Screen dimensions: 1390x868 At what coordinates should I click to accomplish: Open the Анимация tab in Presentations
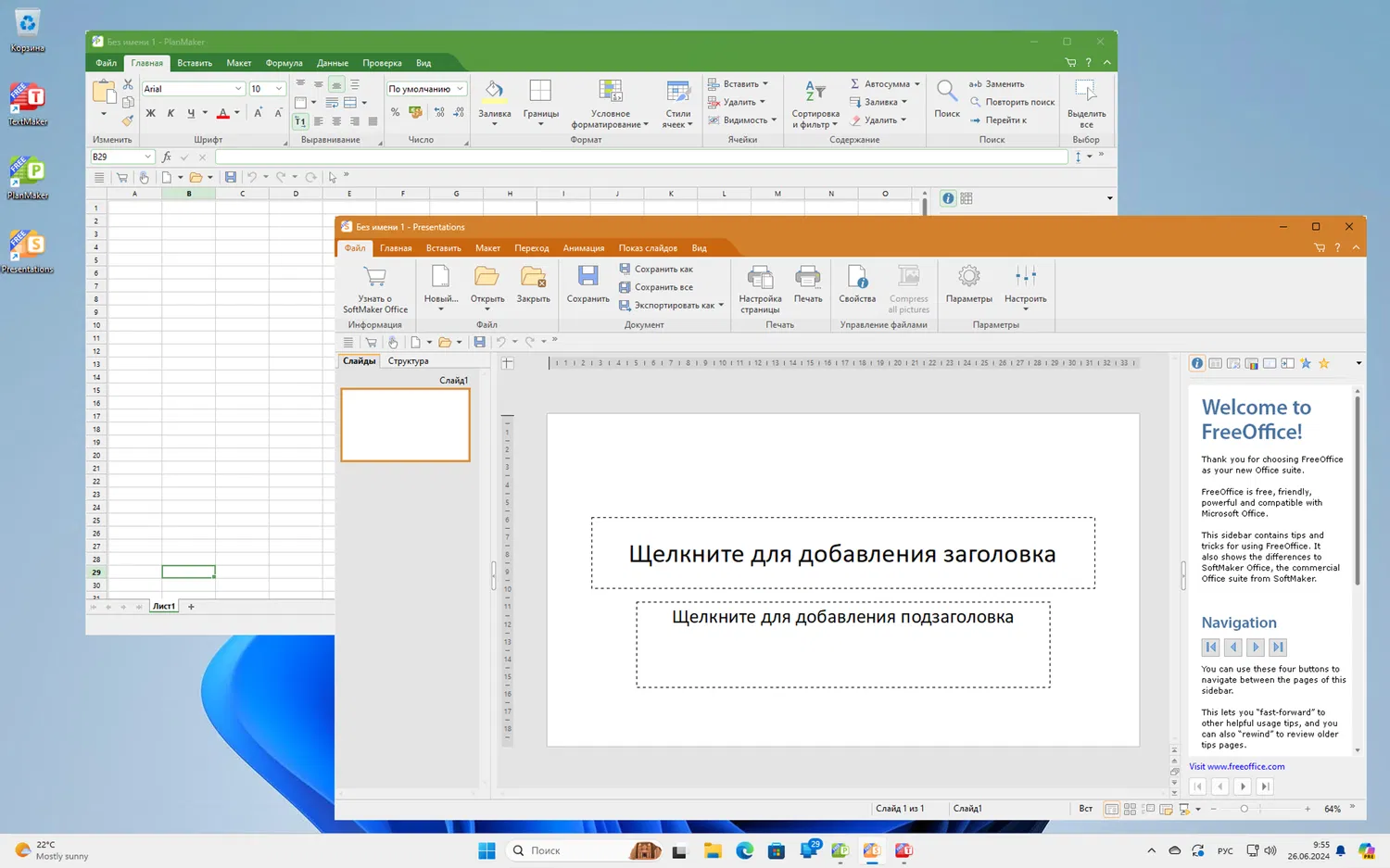tap(584, 248)
